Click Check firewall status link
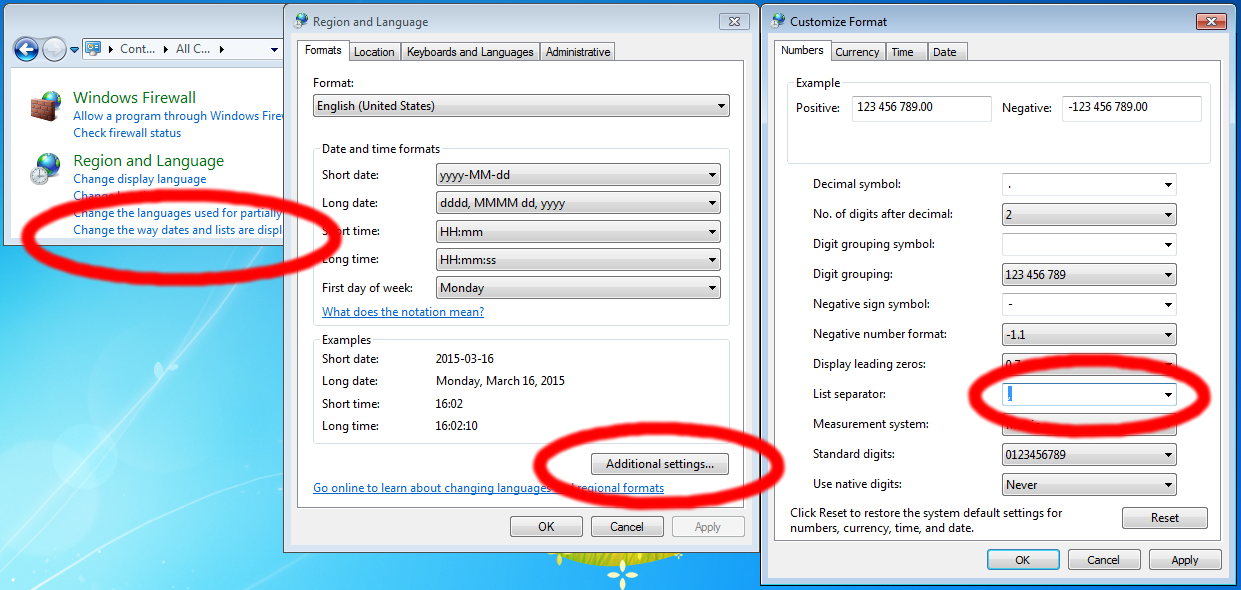The width and height of the screenshot is (1241, 590). point(127,133)
